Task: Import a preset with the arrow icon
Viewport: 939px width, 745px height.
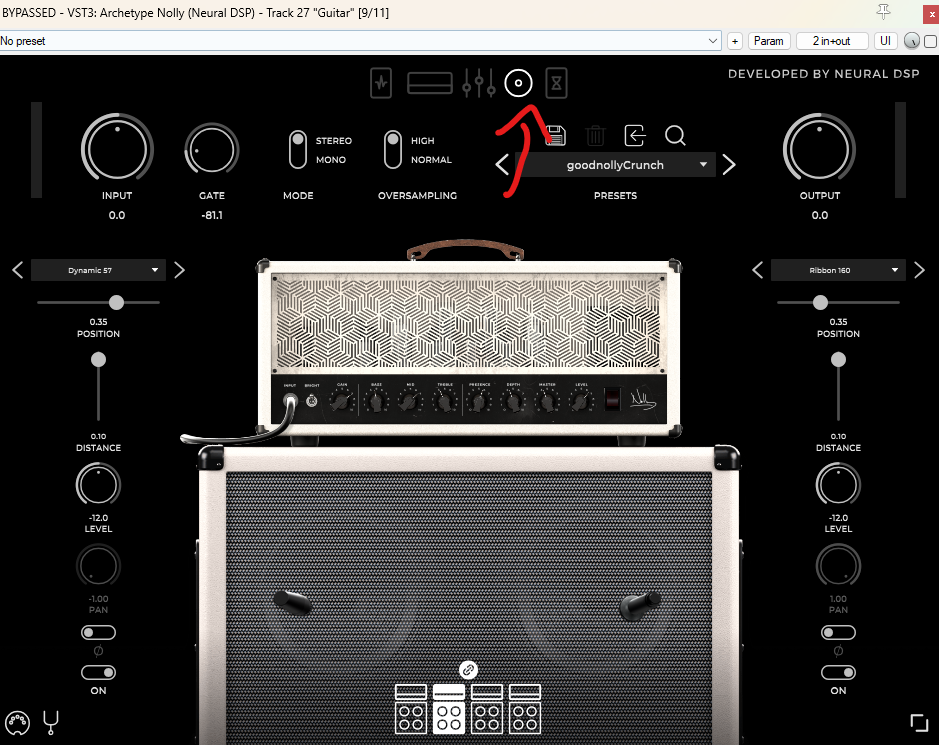Action: pyautogui.click(x=635, y=135)
